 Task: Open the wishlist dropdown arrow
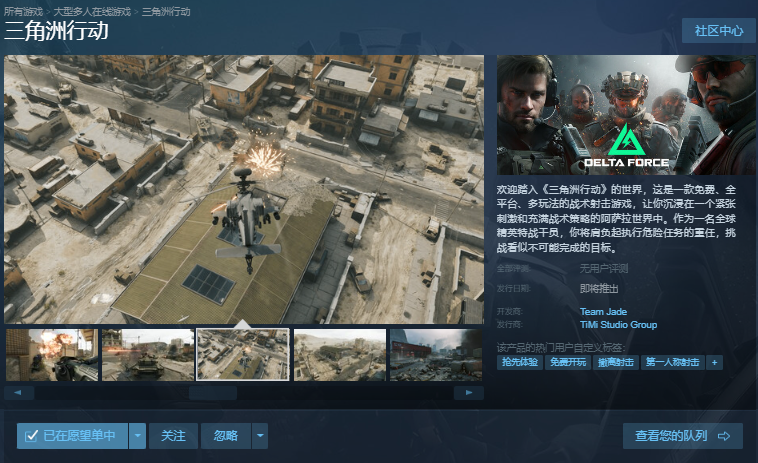tap(138, 436)
